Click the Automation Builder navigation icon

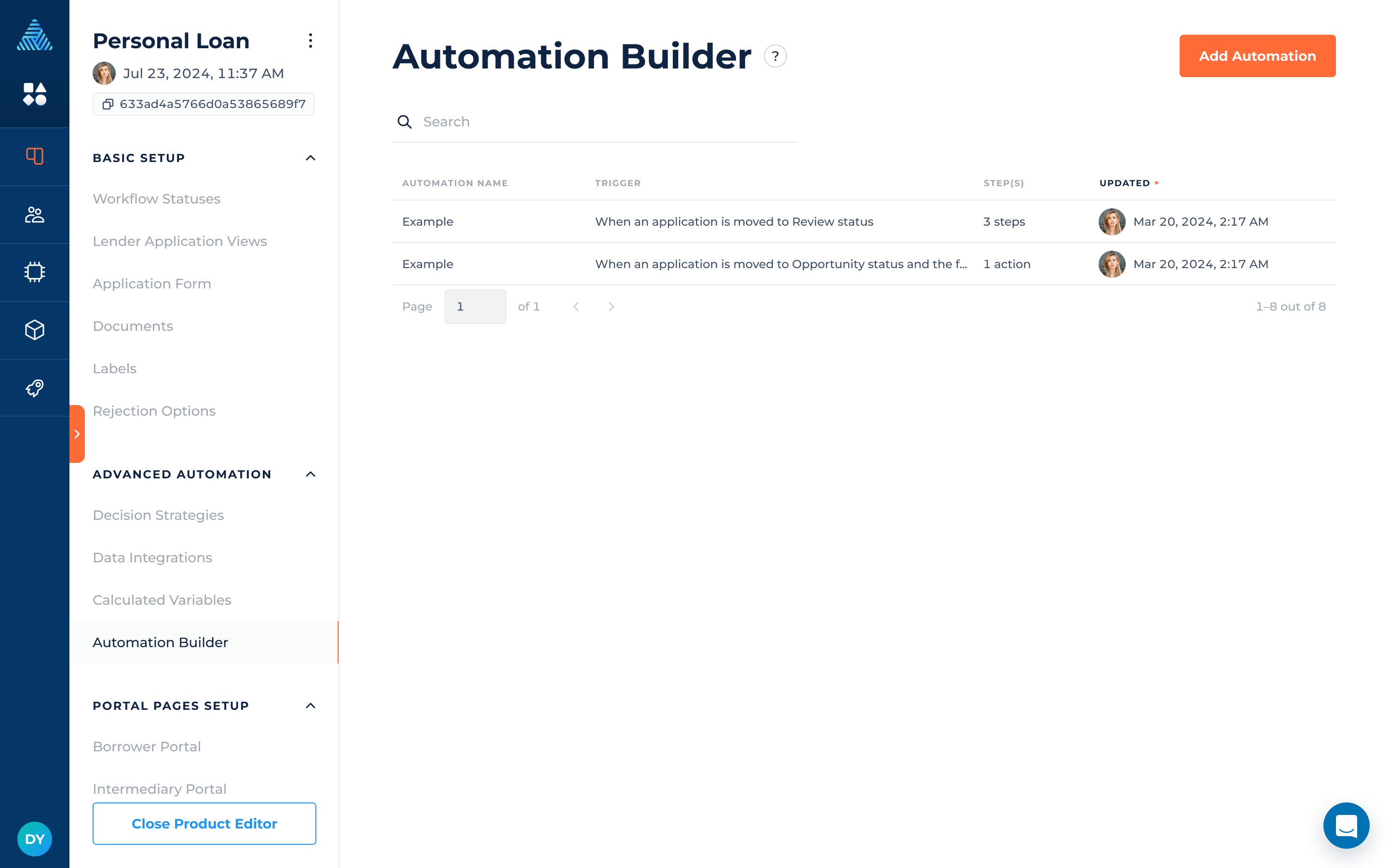[x=34, y=388]
